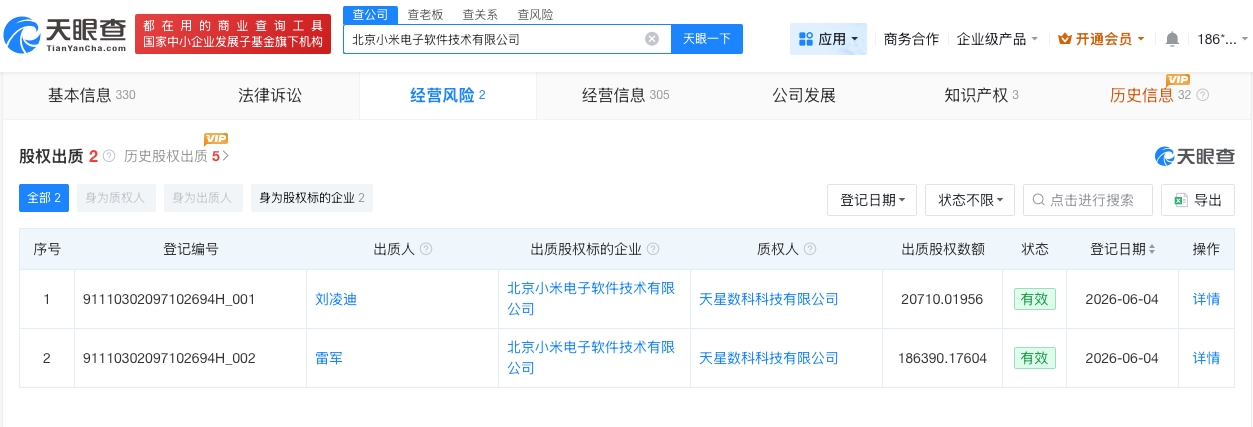This screenshot has width=1253, height=427.
Task: Click the 应用 grid icon
Action: (x=806, y=39)
